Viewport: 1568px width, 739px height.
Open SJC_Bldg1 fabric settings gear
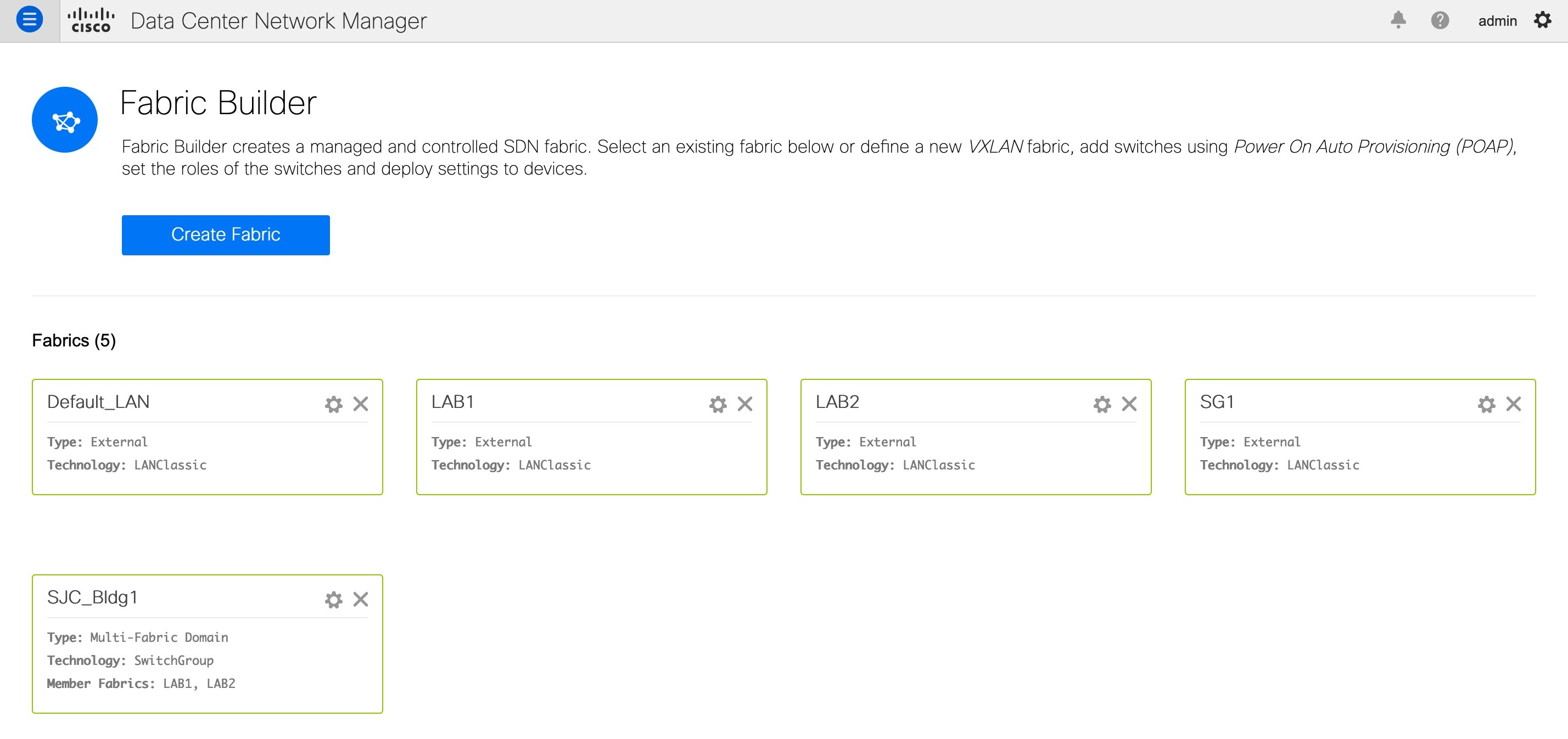point(334,600)
